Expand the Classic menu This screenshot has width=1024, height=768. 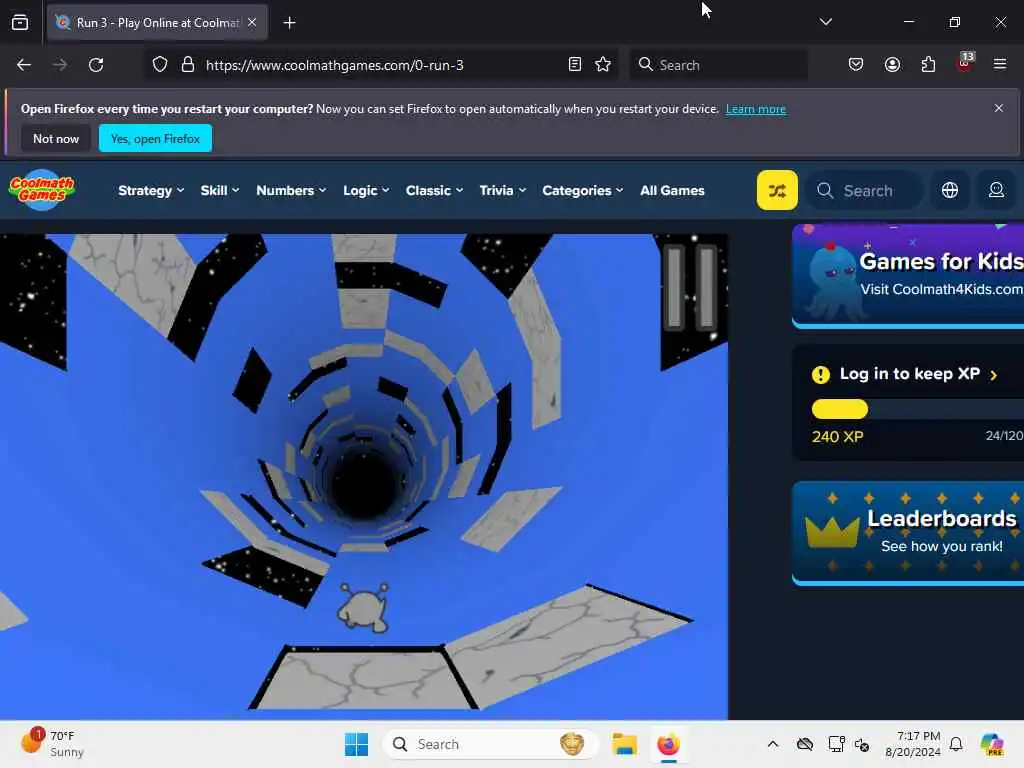point(434,190)
